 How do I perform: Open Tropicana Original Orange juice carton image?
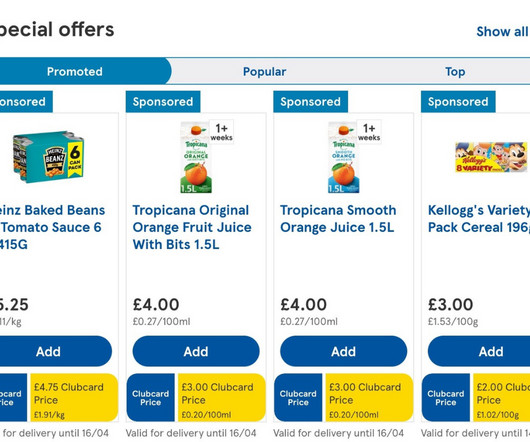(x=196, y=157)
